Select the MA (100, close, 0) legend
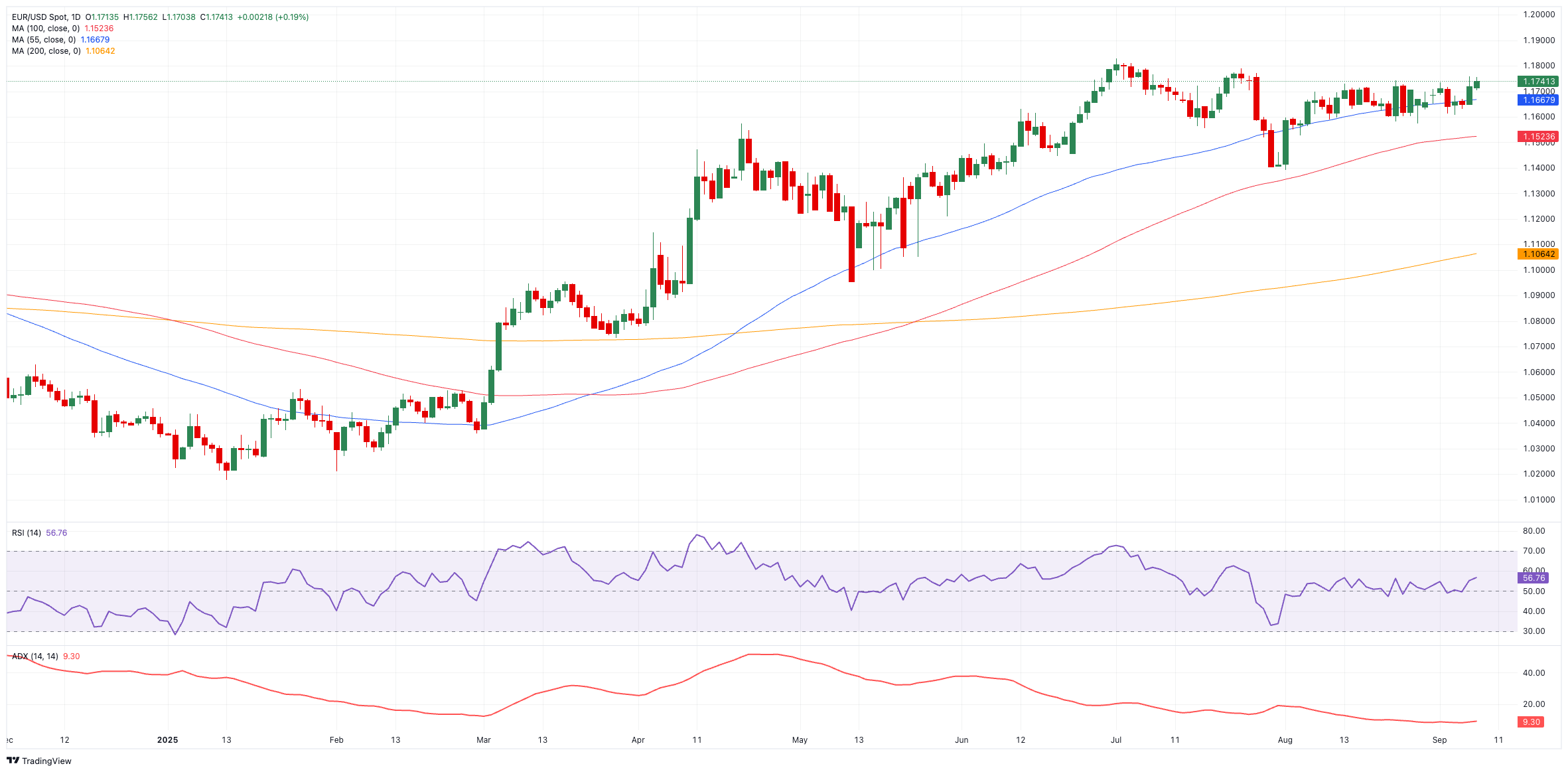Viewport: 1568px width, 772px height. click(x=46, y=29)
